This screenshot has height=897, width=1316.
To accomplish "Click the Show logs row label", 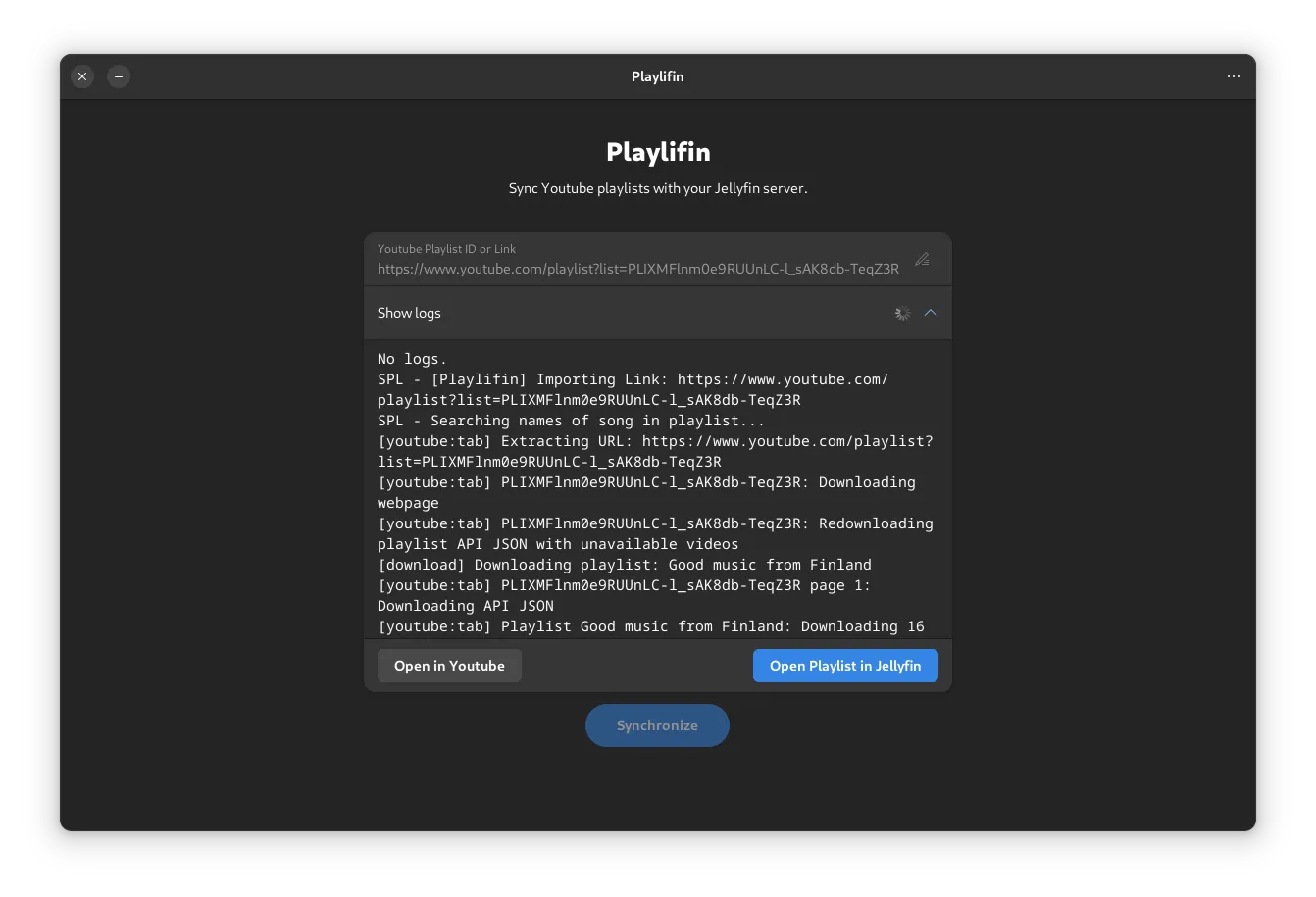I will point(410,313).
